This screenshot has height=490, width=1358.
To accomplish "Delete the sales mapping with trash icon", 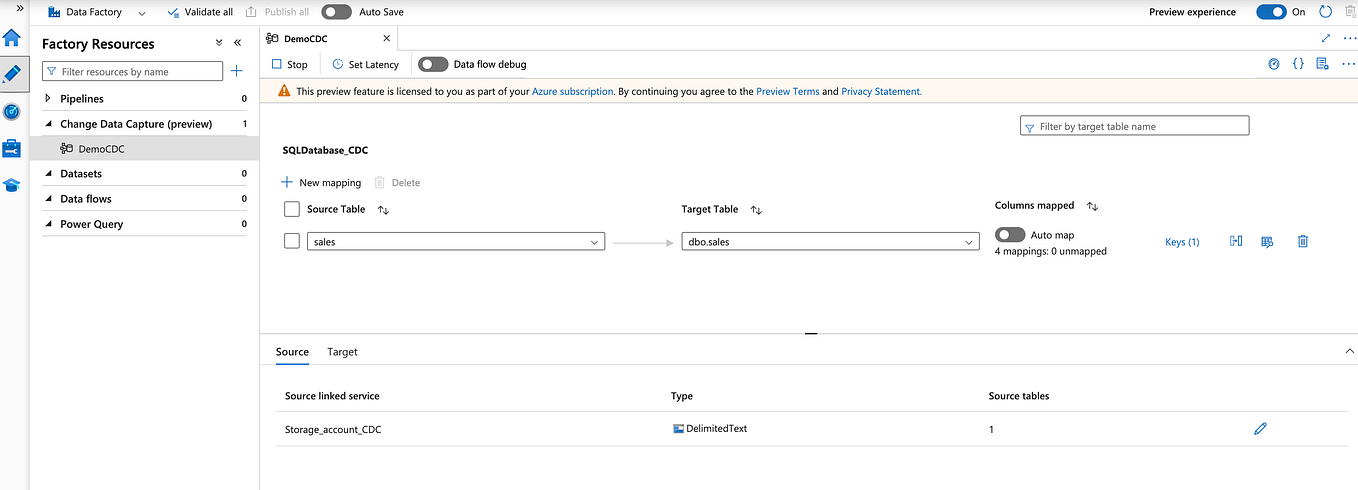I will click(1302, 241).
